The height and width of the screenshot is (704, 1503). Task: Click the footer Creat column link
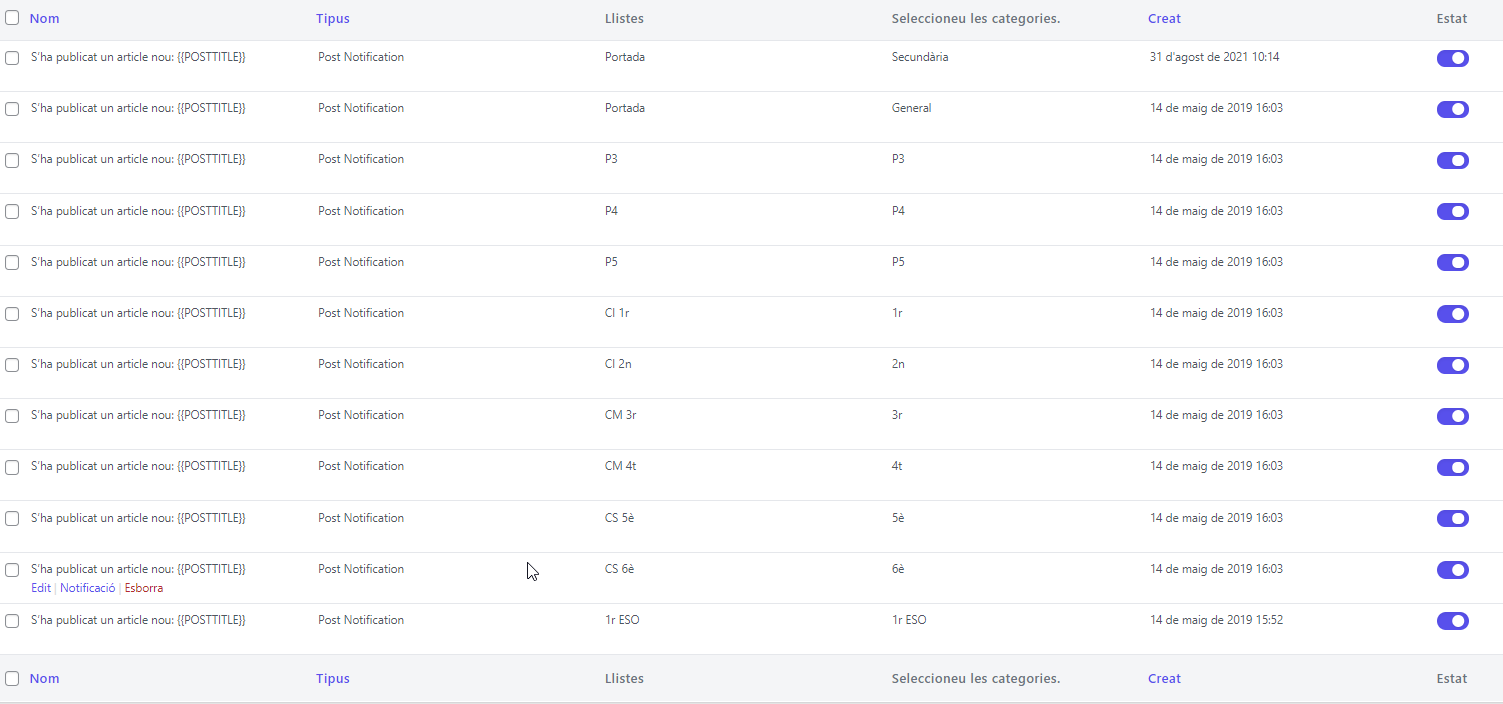click(1164, 678)
